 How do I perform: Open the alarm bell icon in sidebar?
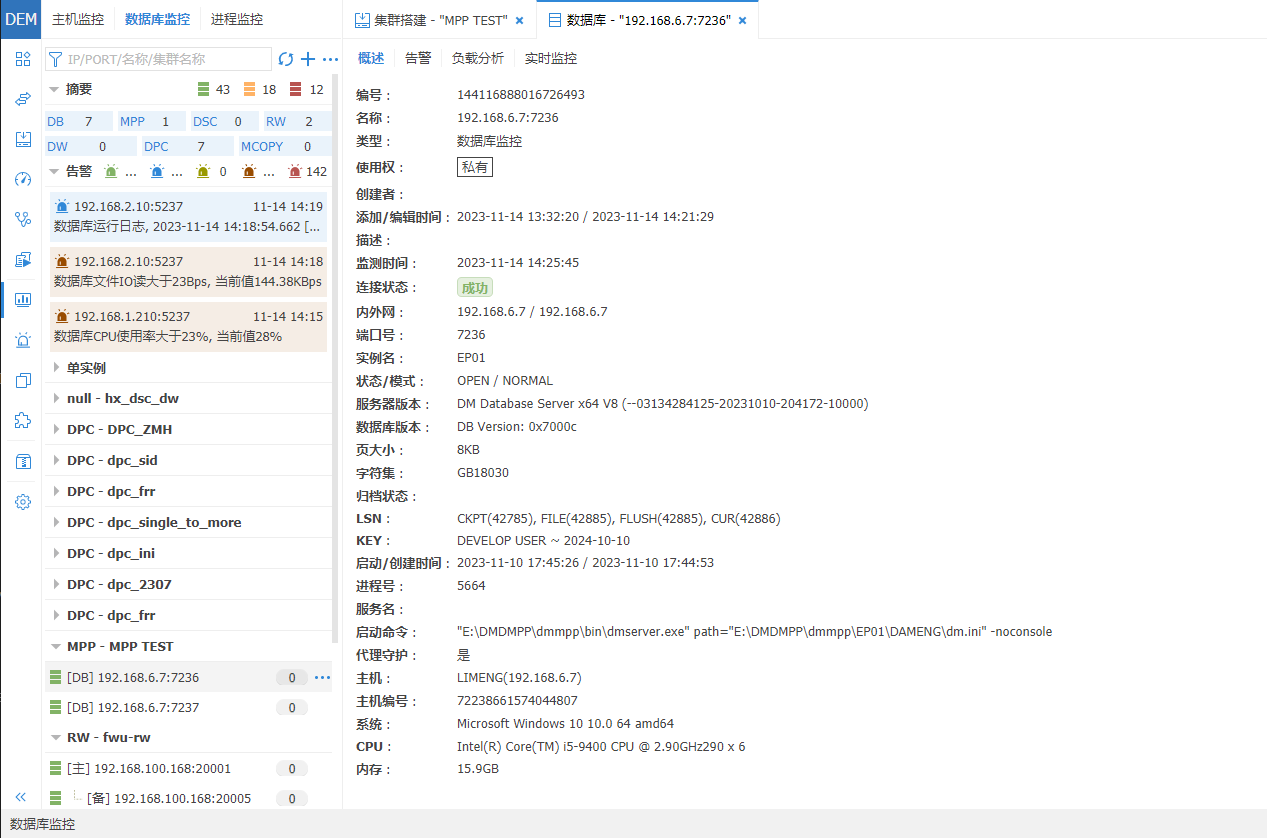22,340
